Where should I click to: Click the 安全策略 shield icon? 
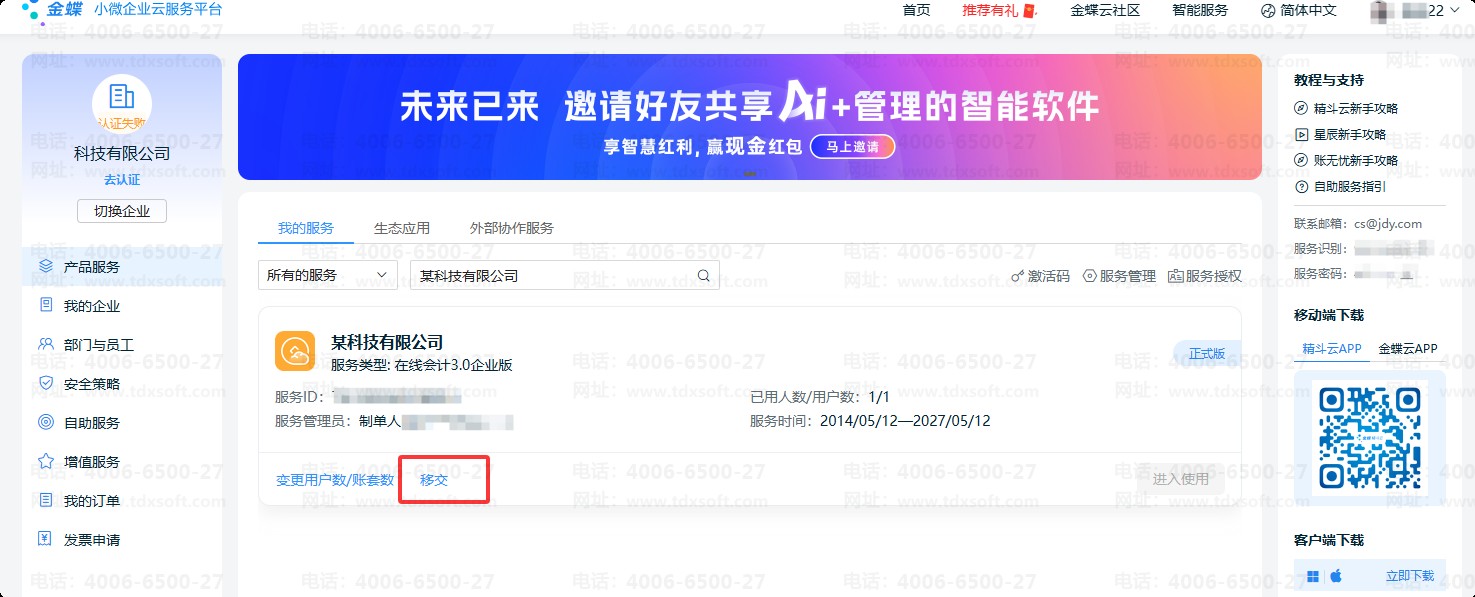click(x=45, y=383)
